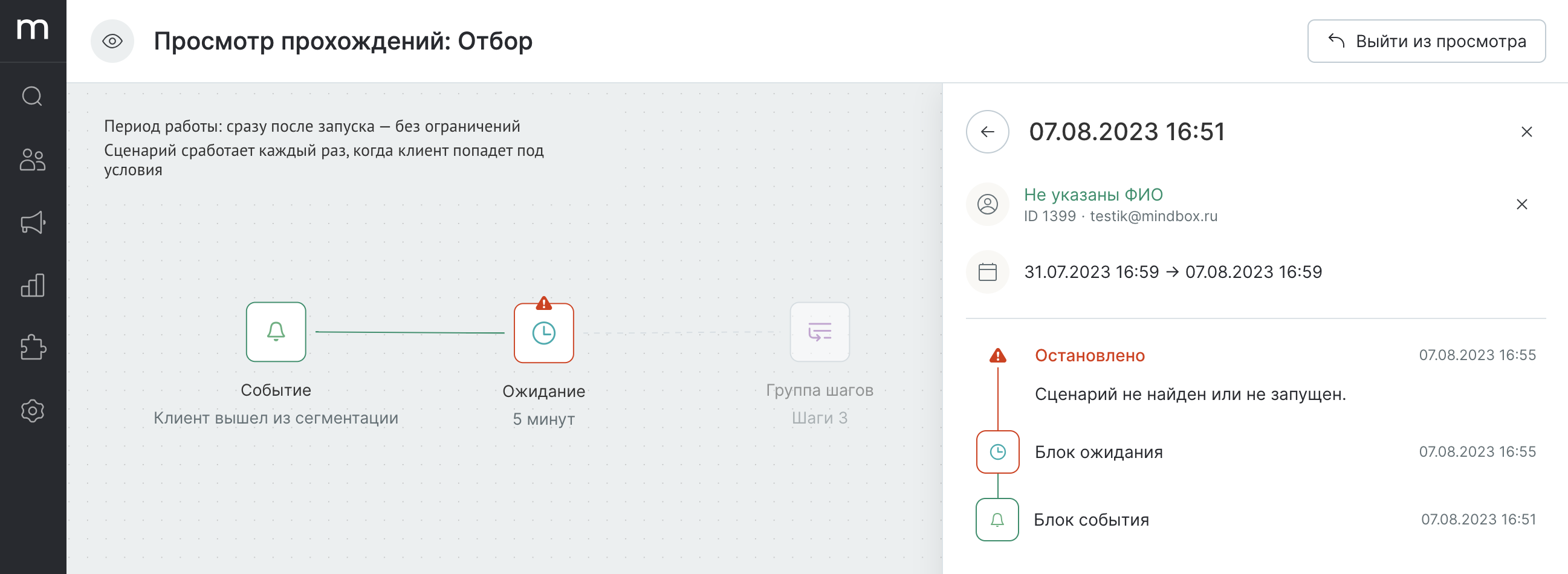
Task: Click the log entry label Блок события
Action: pos(1092,520)
